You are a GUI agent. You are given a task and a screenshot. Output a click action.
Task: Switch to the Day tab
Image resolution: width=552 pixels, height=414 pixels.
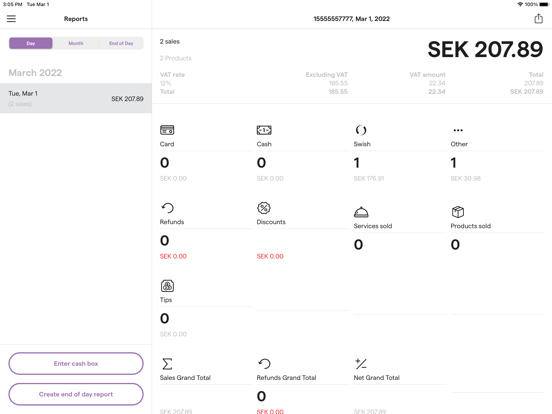tap(31, 43)
